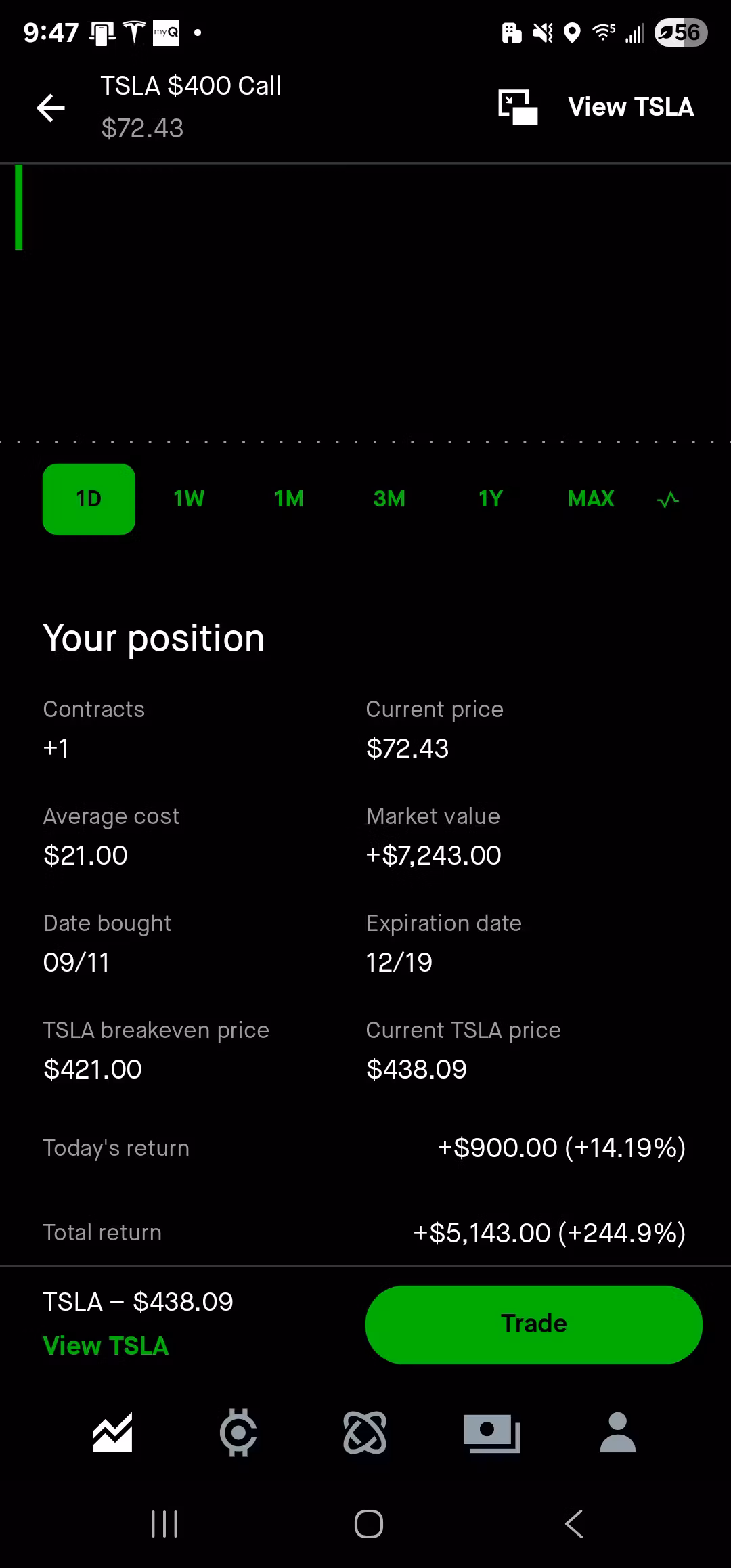The height and width of the screenshot is (1568, 731).
Task: Tap the Android home navigation button
Action: point(369,1524)
